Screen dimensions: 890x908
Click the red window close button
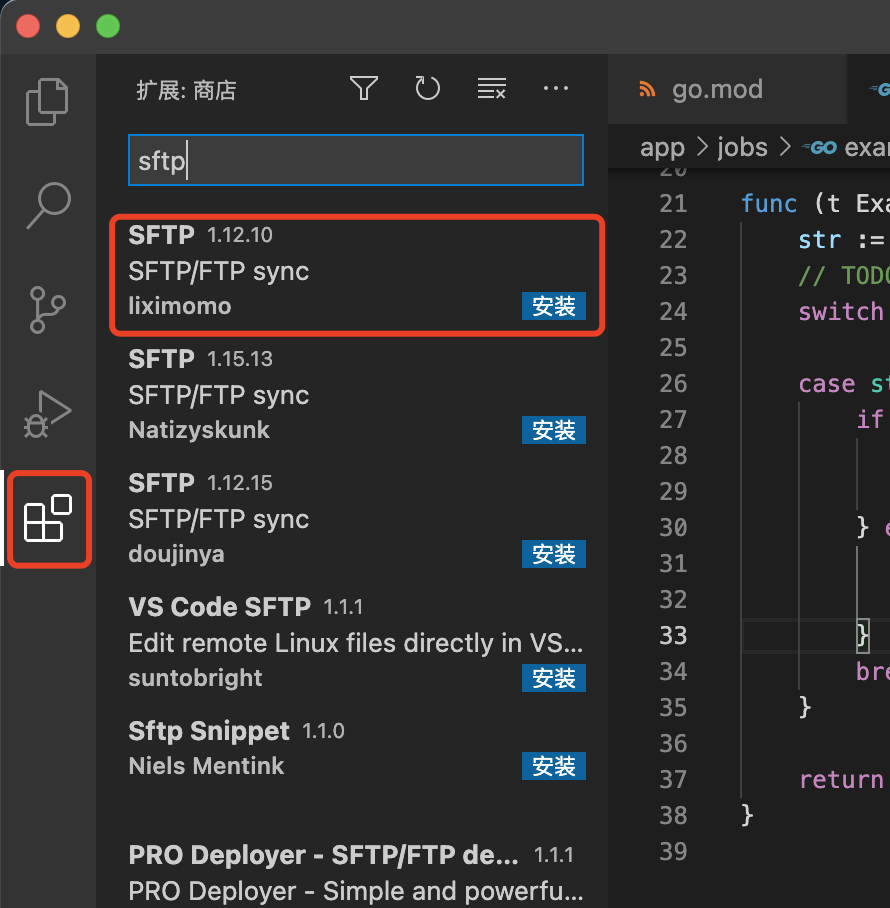28,26
